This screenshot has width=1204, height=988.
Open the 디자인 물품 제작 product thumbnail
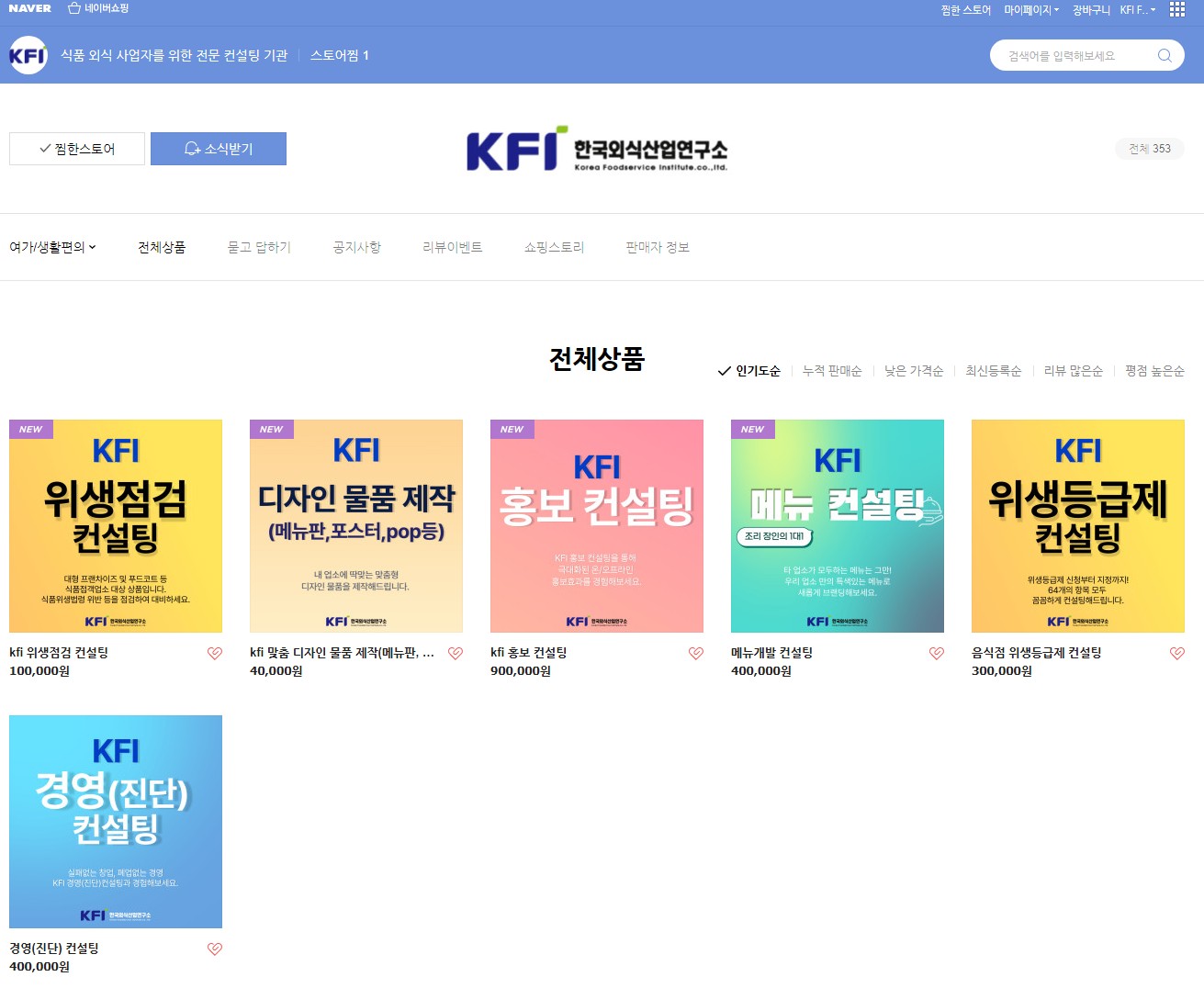click(356, 526)
